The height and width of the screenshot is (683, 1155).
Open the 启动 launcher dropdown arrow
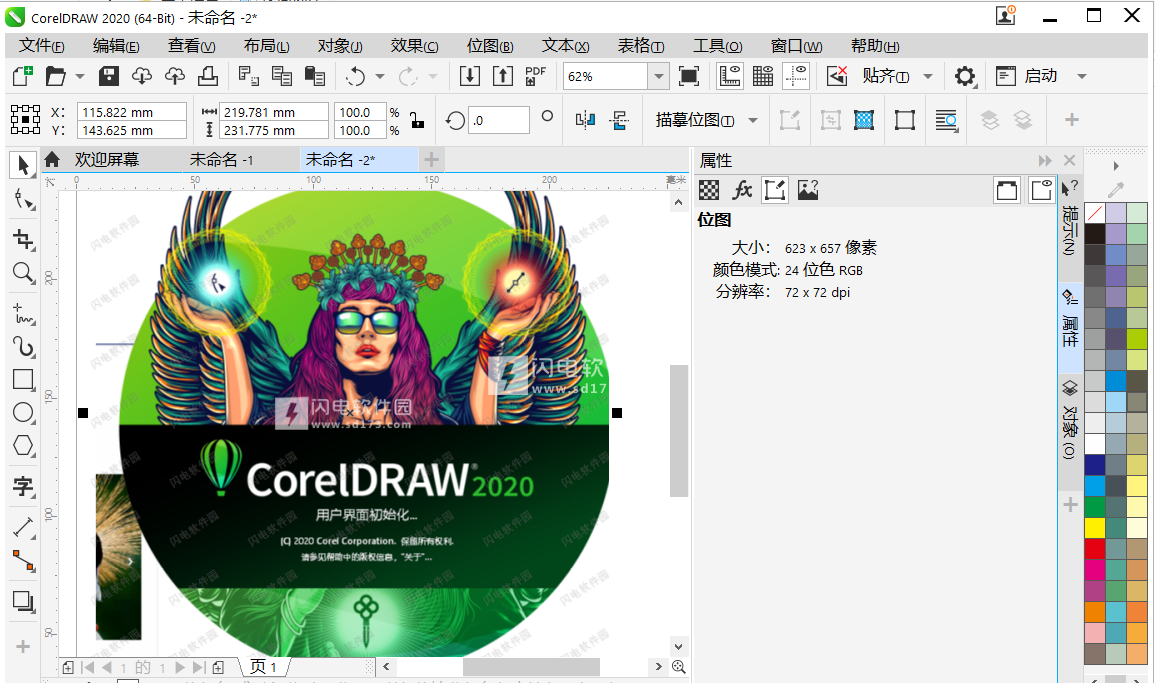click(1081, 76)
